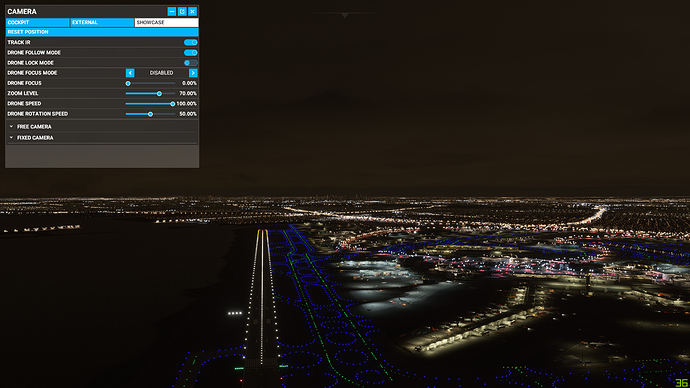Pop out the Camera panel window
The width and height of the screenshot is (690, 388).
pos(182,11)
